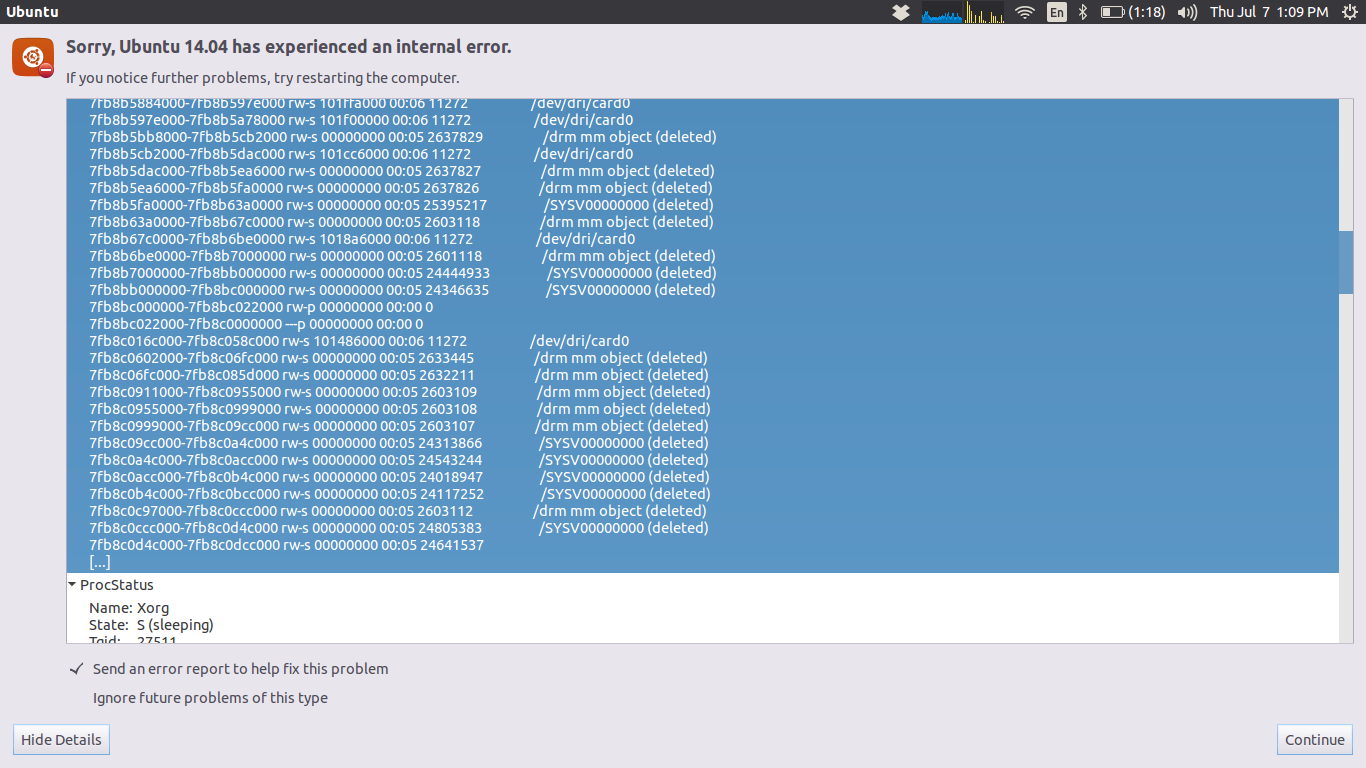This screenshot has height=768, width=1366.
Task: Select the line with inode 2603108
Action: 400,409
